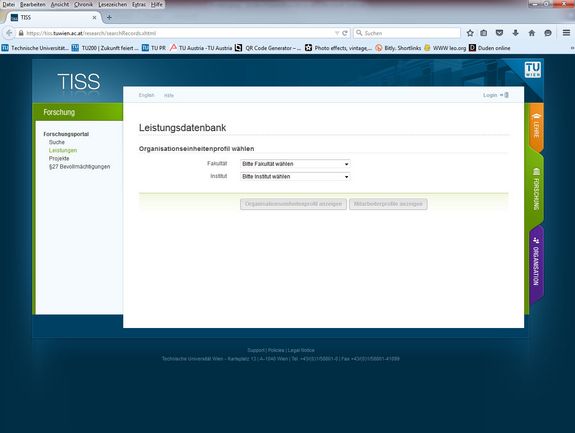Open the Fakultät dropdown
The height and width of the screenshot is (433, 575).
tap(295, 164)
